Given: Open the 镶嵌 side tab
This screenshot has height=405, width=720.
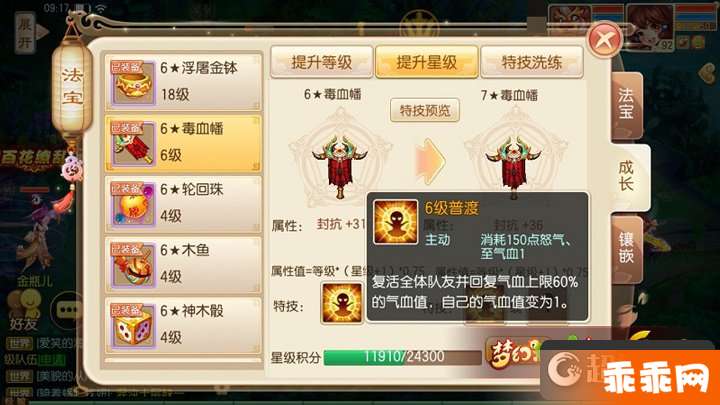Looking at the screenshot, I should [626, 248].
